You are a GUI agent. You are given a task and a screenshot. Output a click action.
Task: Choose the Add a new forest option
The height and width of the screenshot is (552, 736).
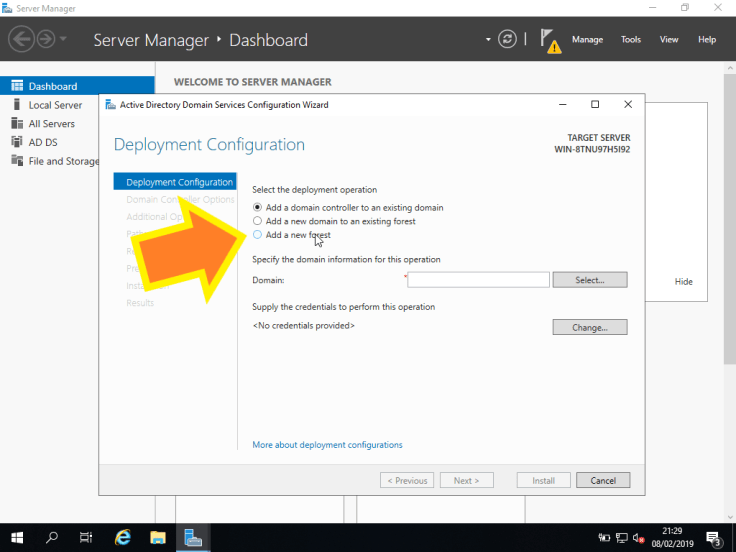[258, 235]
